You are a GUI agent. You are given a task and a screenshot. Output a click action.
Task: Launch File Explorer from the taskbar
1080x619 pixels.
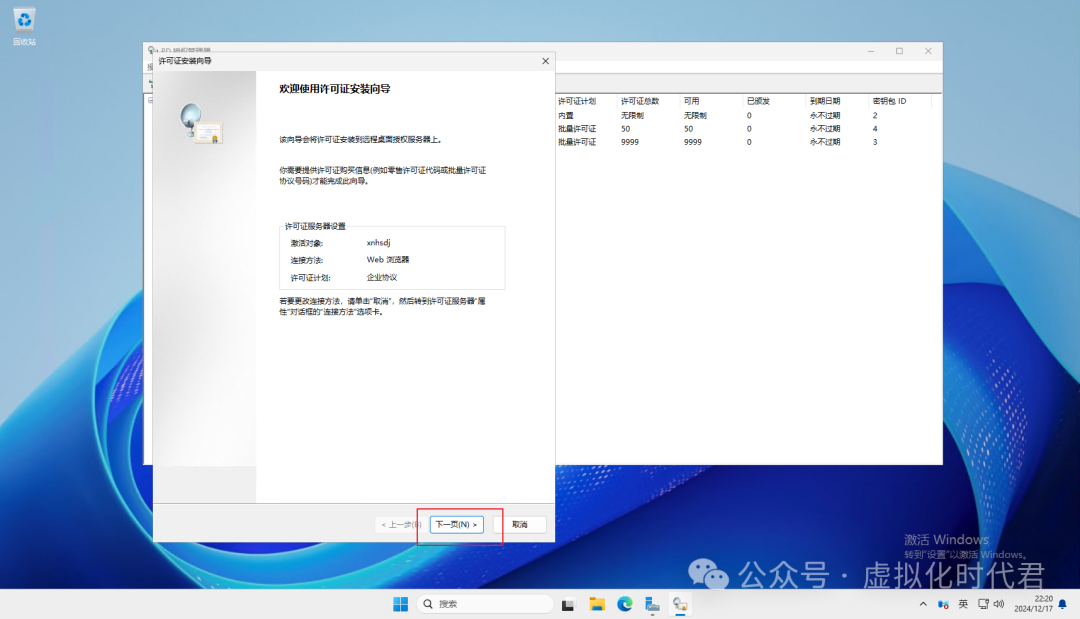pyautogui.click(x=597, y=604)
